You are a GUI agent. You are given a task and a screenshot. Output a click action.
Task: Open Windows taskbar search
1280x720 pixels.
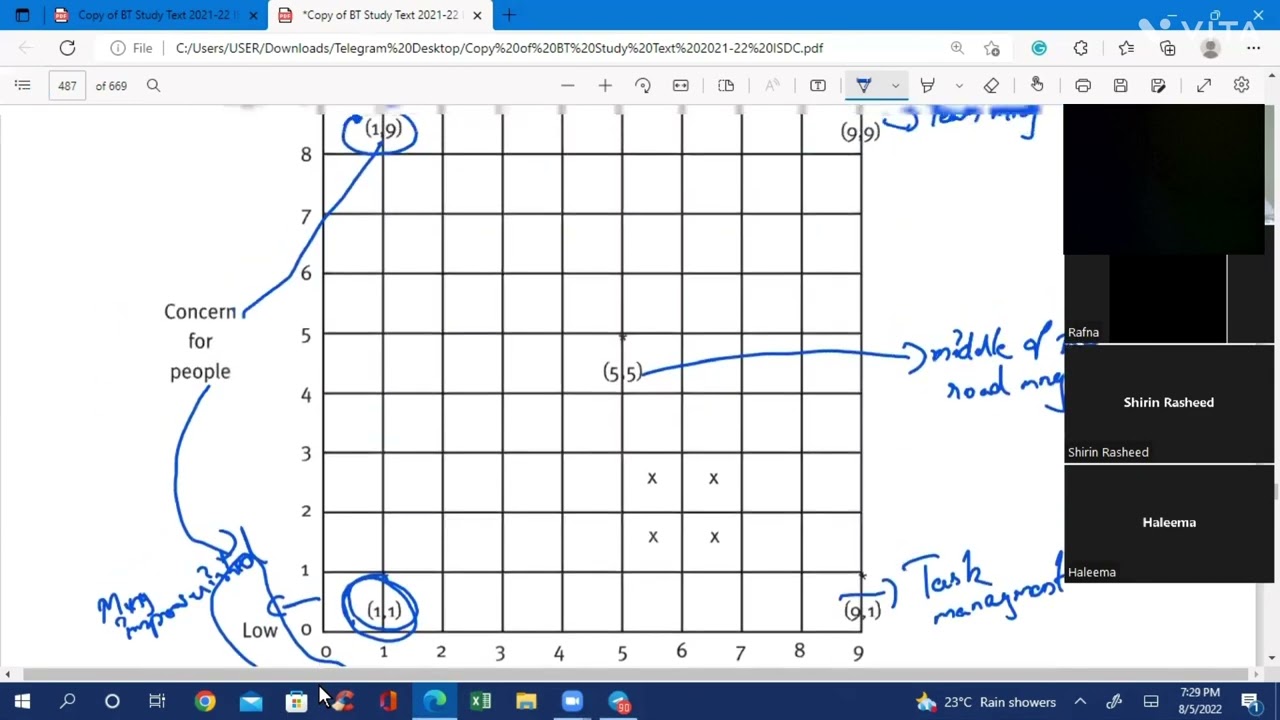67,702
